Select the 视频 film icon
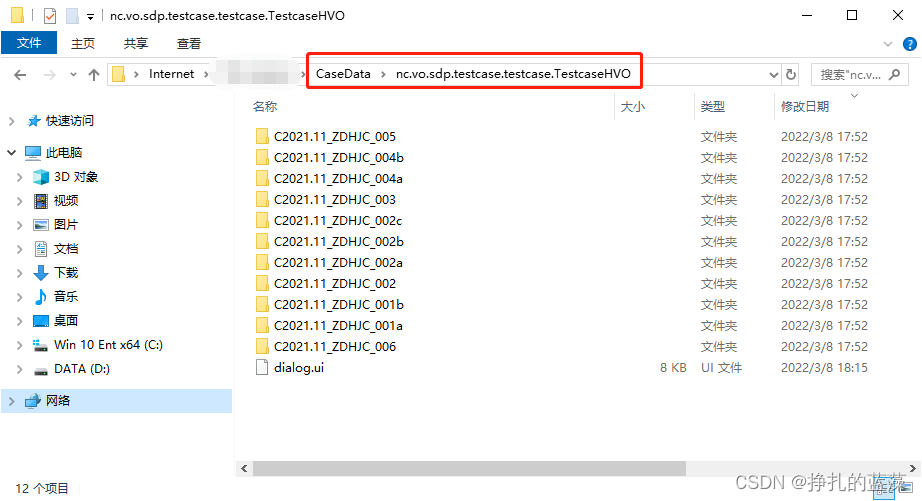 tap(41, 201)
